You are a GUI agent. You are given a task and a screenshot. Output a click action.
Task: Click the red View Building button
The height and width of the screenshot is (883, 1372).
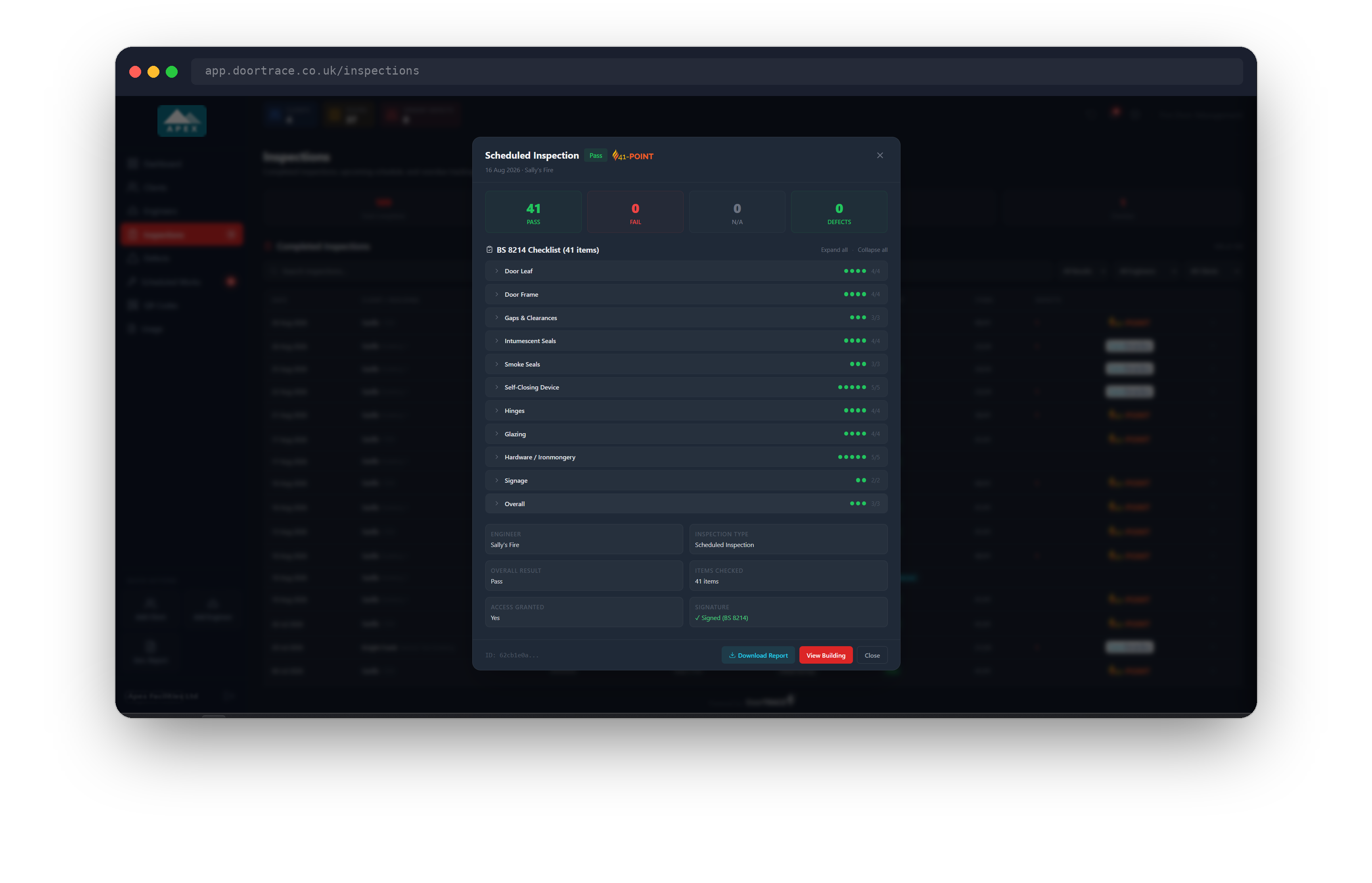tap(826, 655)
